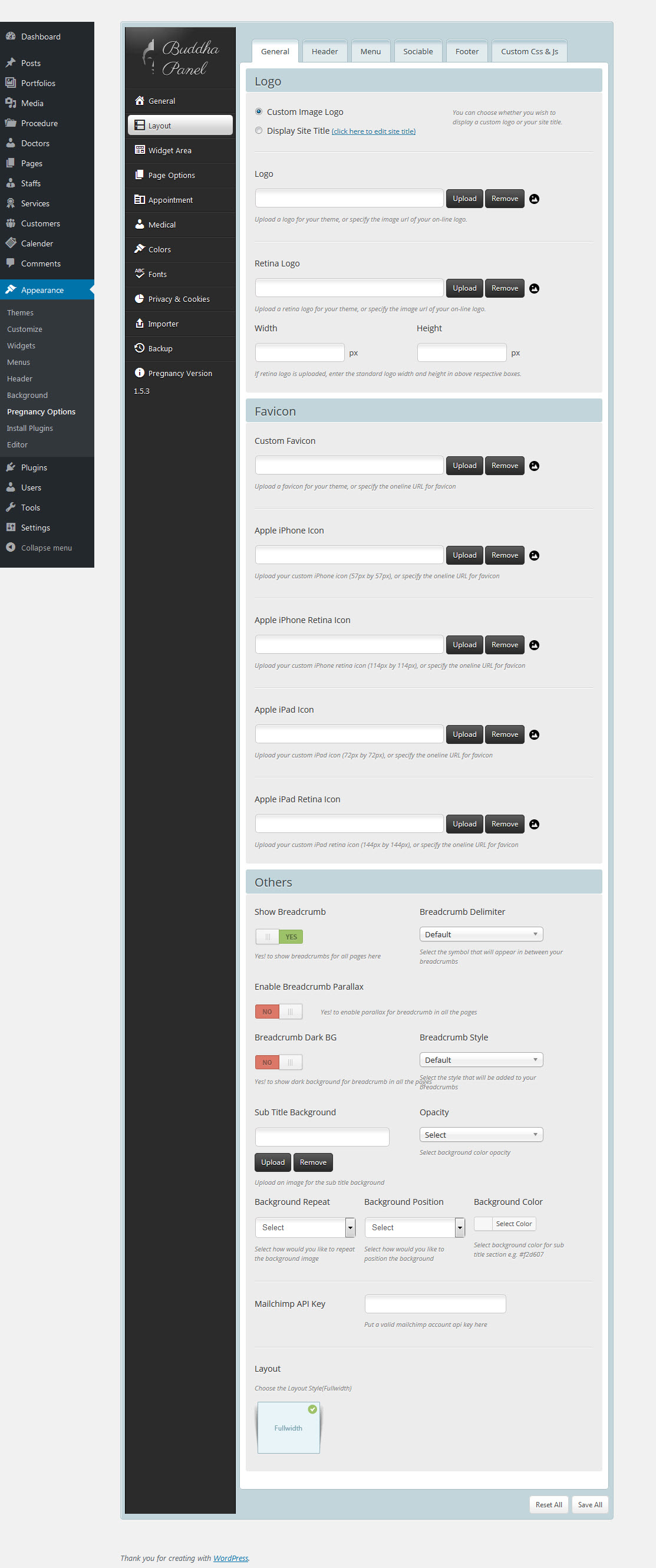656x1568 pixels.
Task: Open the Breadcrumb Delimiter dropdown
Action: pos(481,934)
